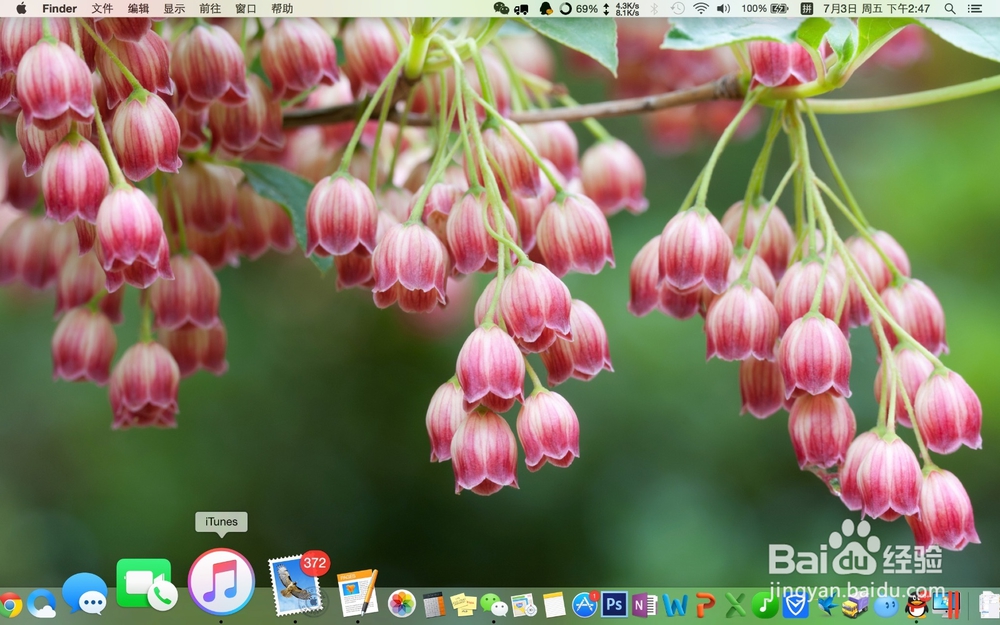The image size is (1000, 625).
Task: Open the blue Q cloud browser
Action: tap(41, 603)
